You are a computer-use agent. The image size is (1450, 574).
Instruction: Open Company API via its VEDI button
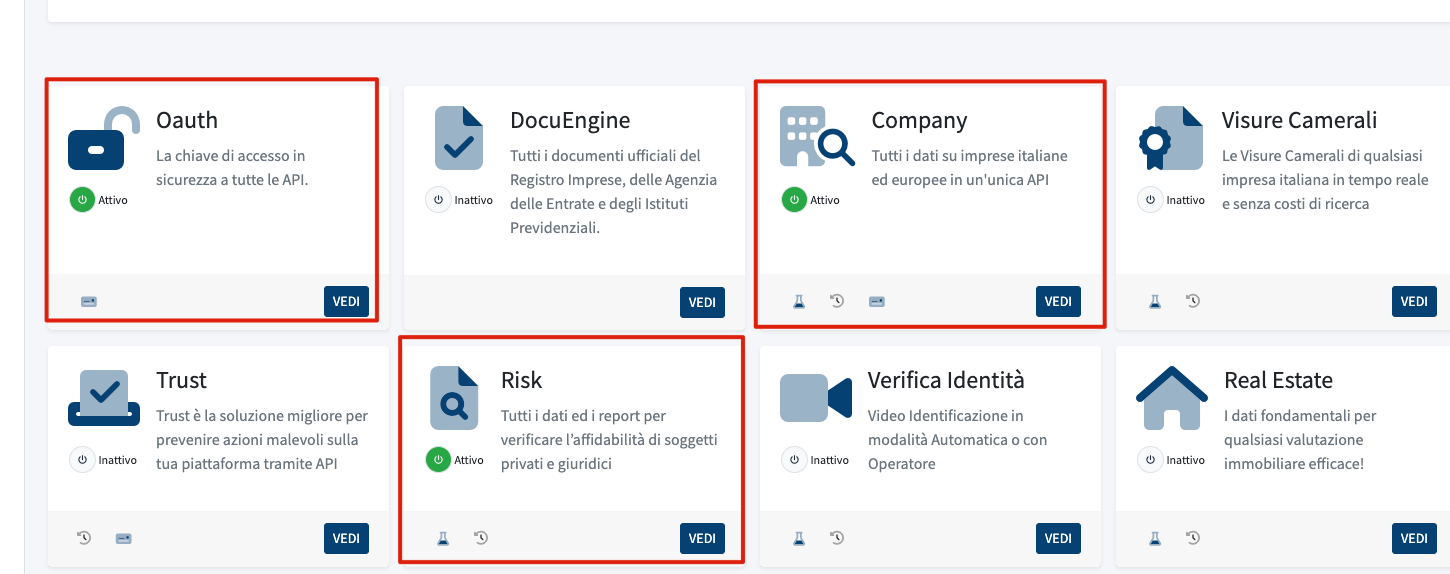pyautogui.click(x=1058, y=301)
